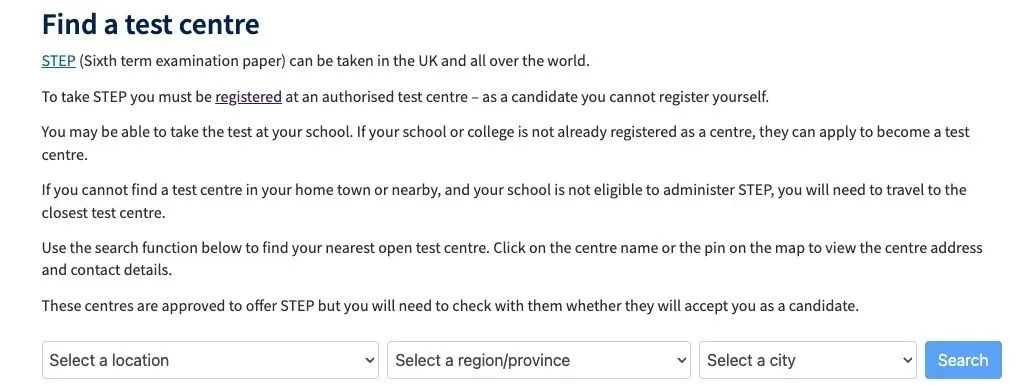The width and height of the screenshot is (1019, 385).
Task: Click the 'These centres are approved to offer STEP' paragraph
Action: [450, 306]
